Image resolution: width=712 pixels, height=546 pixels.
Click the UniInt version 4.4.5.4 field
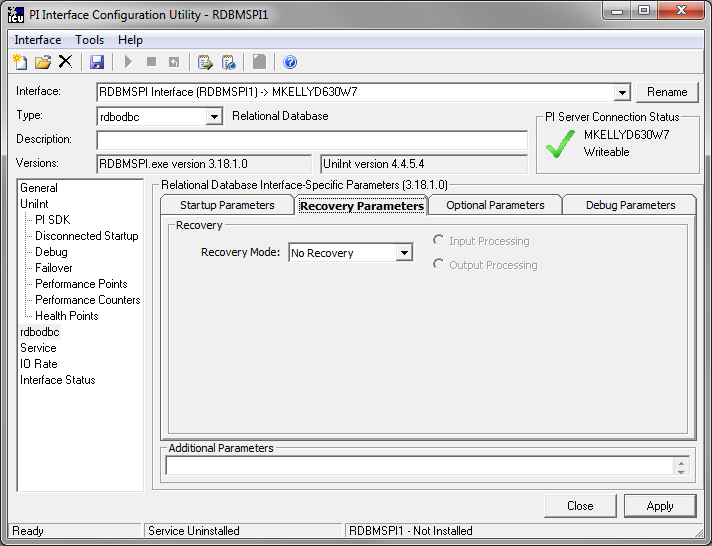coord(424,164)
